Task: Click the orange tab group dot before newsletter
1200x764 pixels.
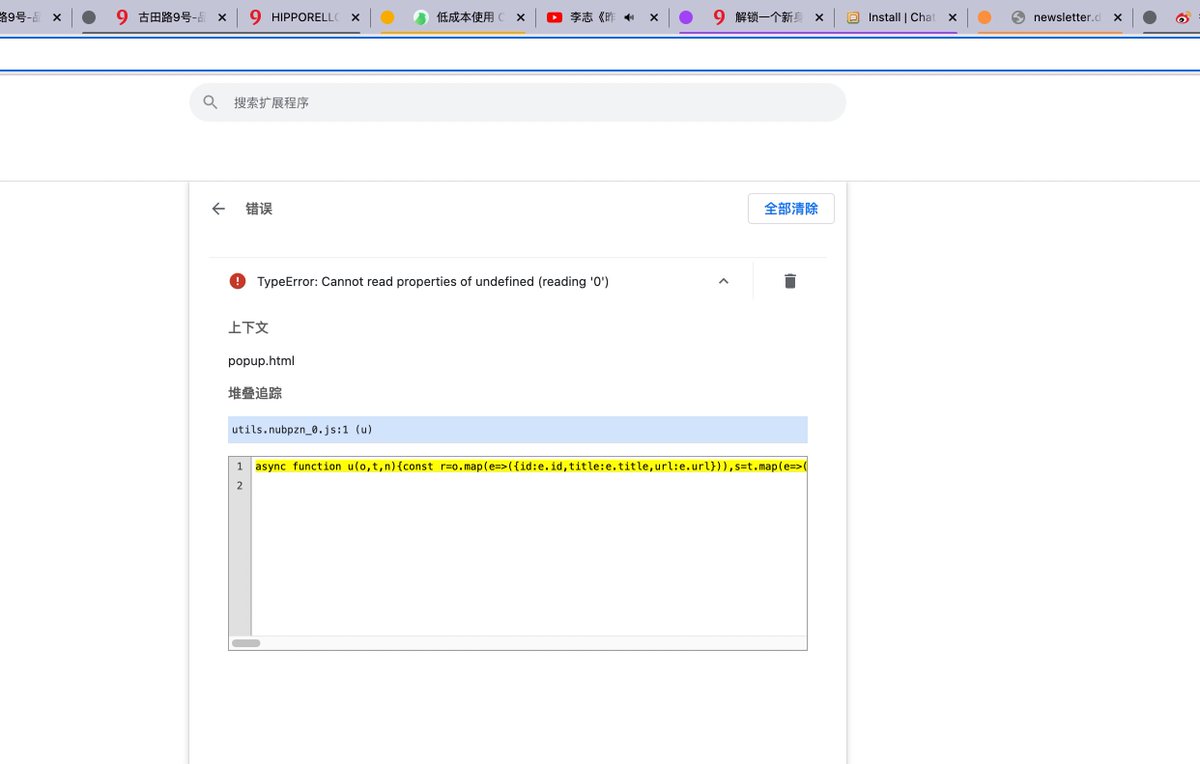Action: [985, 18]
